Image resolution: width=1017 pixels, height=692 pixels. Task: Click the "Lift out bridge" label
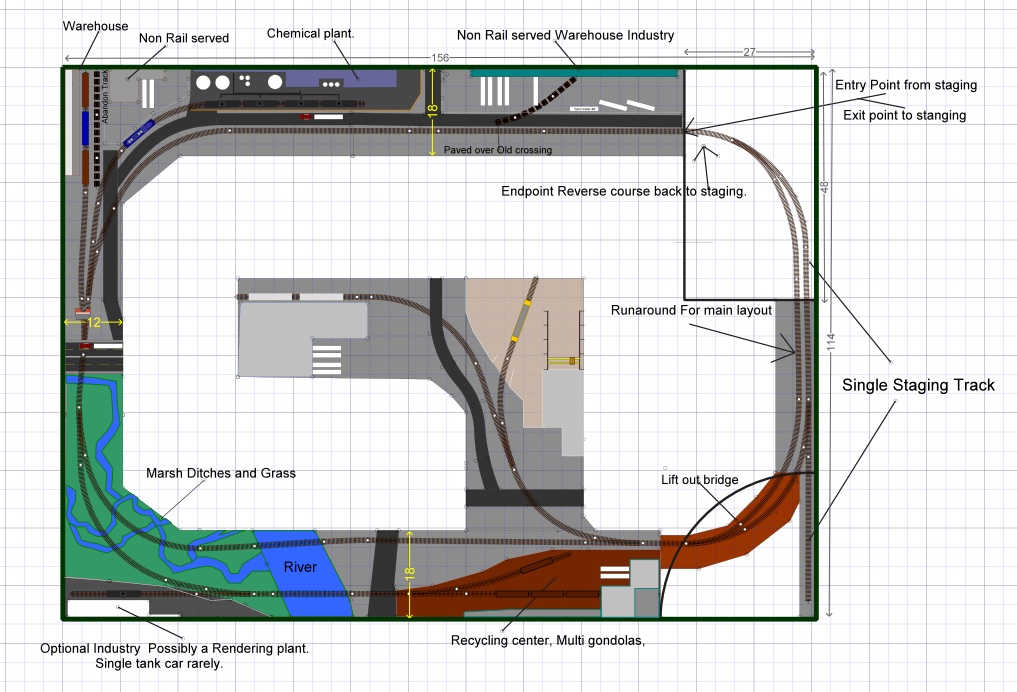[700, 480]
